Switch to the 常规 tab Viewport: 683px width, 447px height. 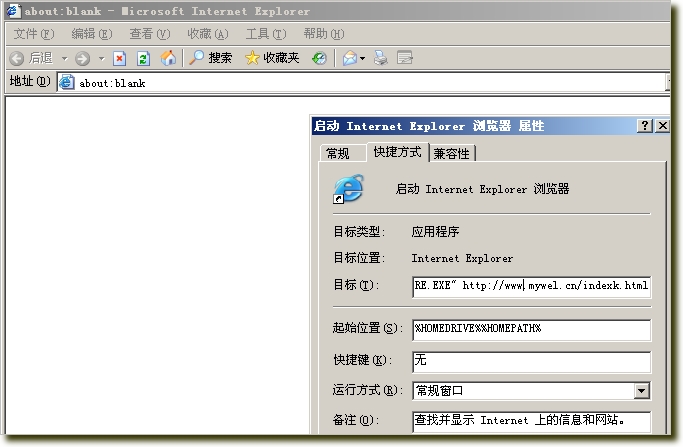(342, 153)
